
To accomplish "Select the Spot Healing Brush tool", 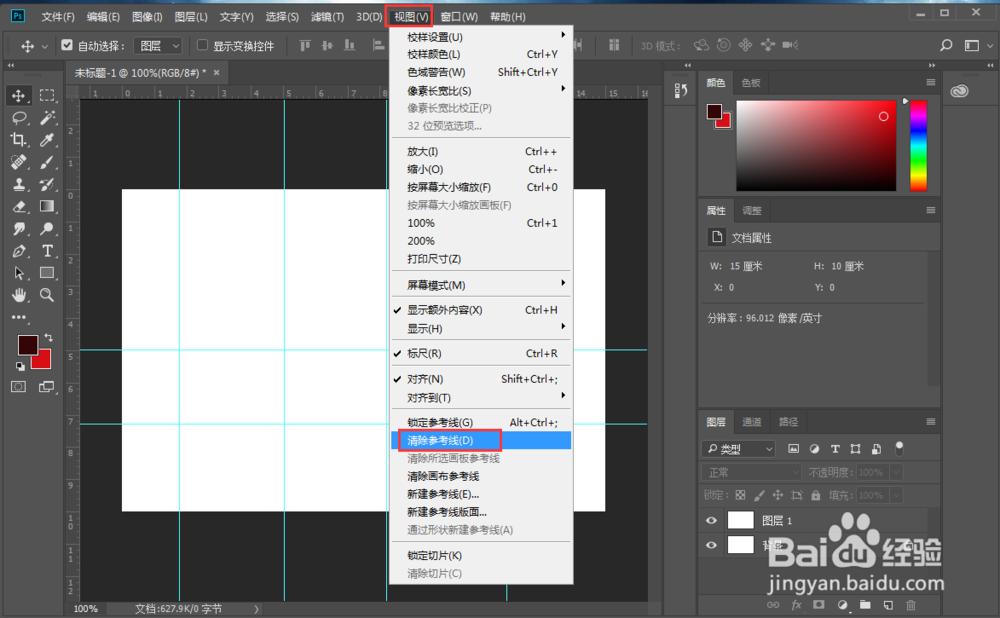I will 18,162.
